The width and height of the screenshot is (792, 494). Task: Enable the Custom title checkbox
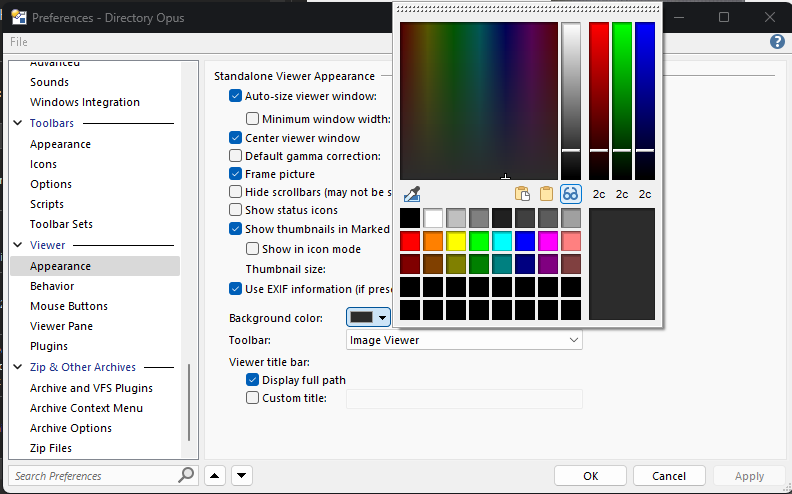[252, 398]
